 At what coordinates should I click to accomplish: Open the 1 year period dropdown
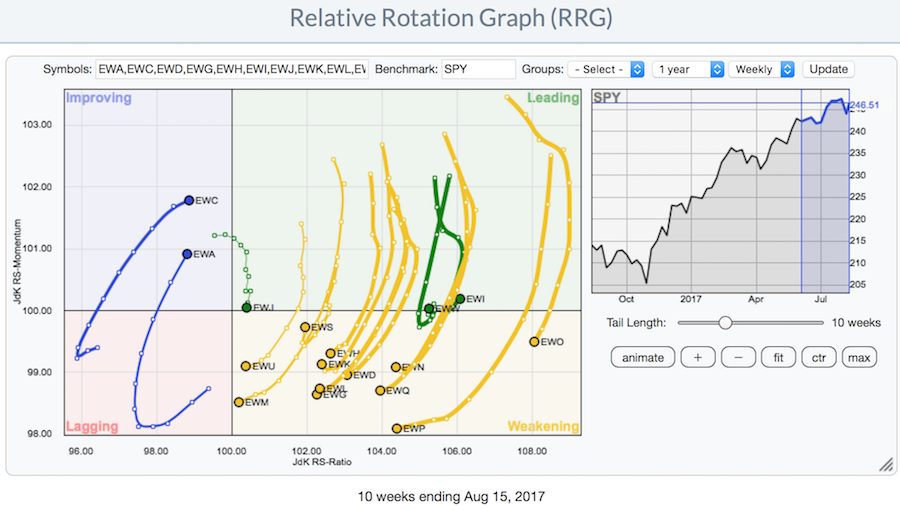pyautogui.click(x=688, y=69)
